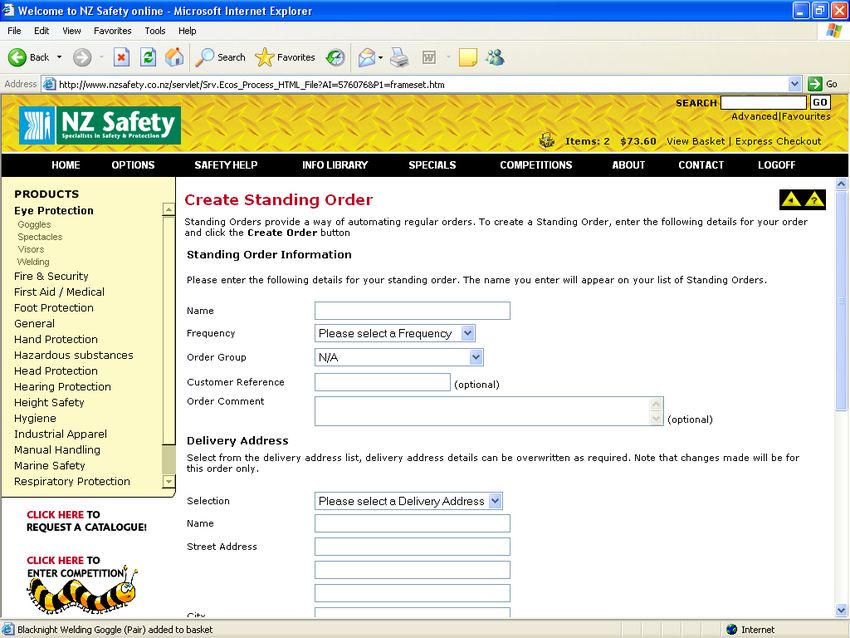Screen dimensions: 850x638
Task: Click the Express Checkout link
Action: point(778,141)
